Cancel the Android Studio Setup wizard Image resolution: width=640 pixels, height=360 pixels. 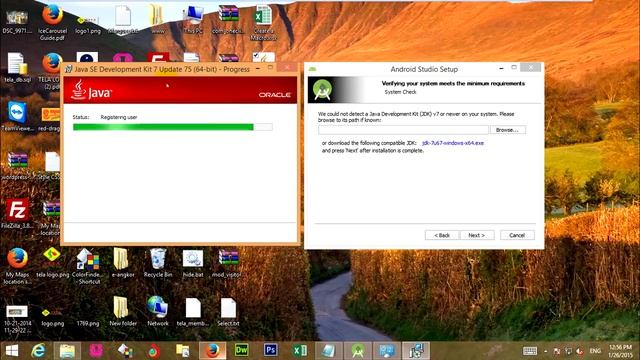click(x=517, y=235)
